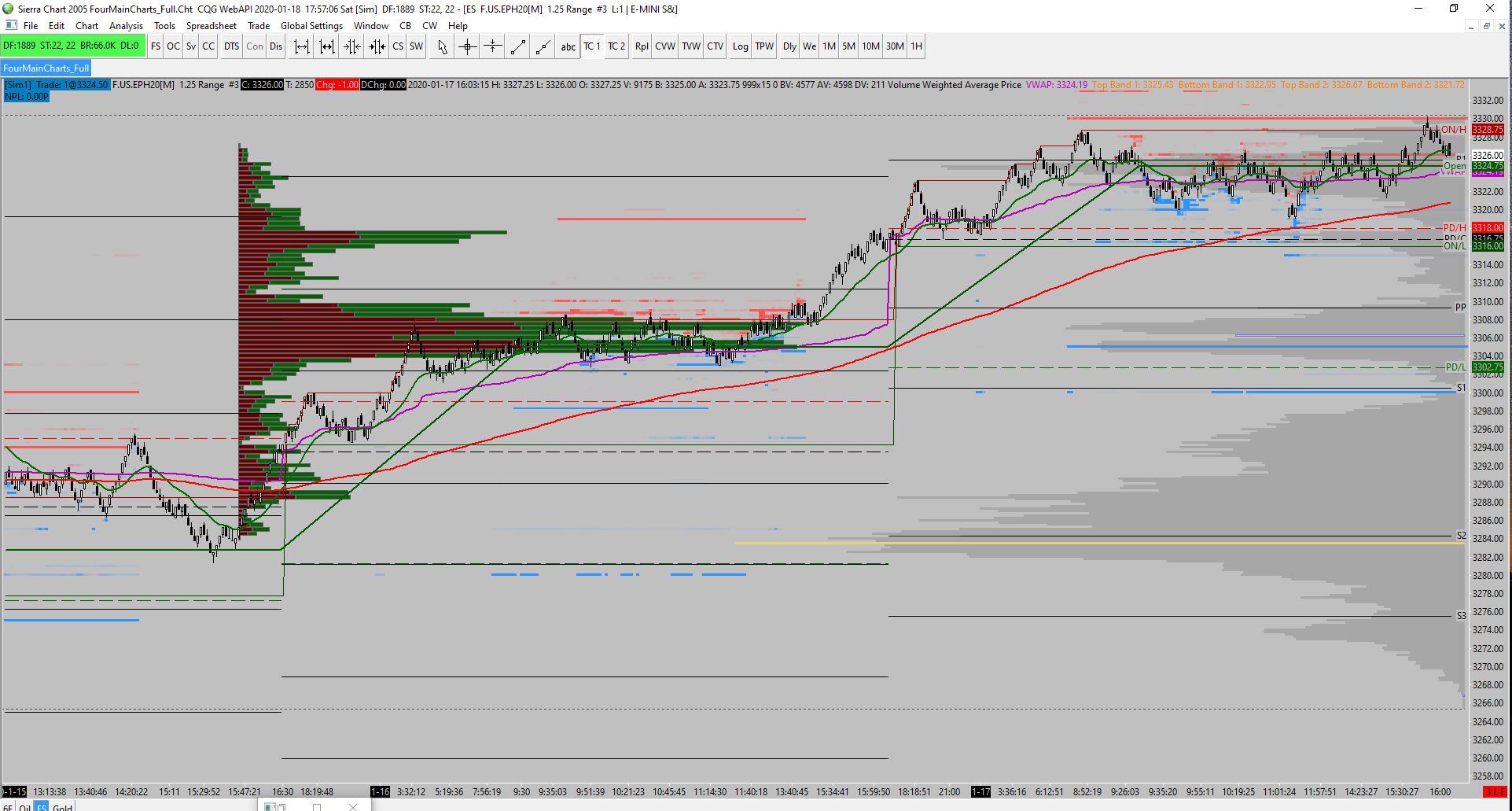Click the expand bar spacing icon
Viewport: 1512px width, 811px height.
pos(301,46)
